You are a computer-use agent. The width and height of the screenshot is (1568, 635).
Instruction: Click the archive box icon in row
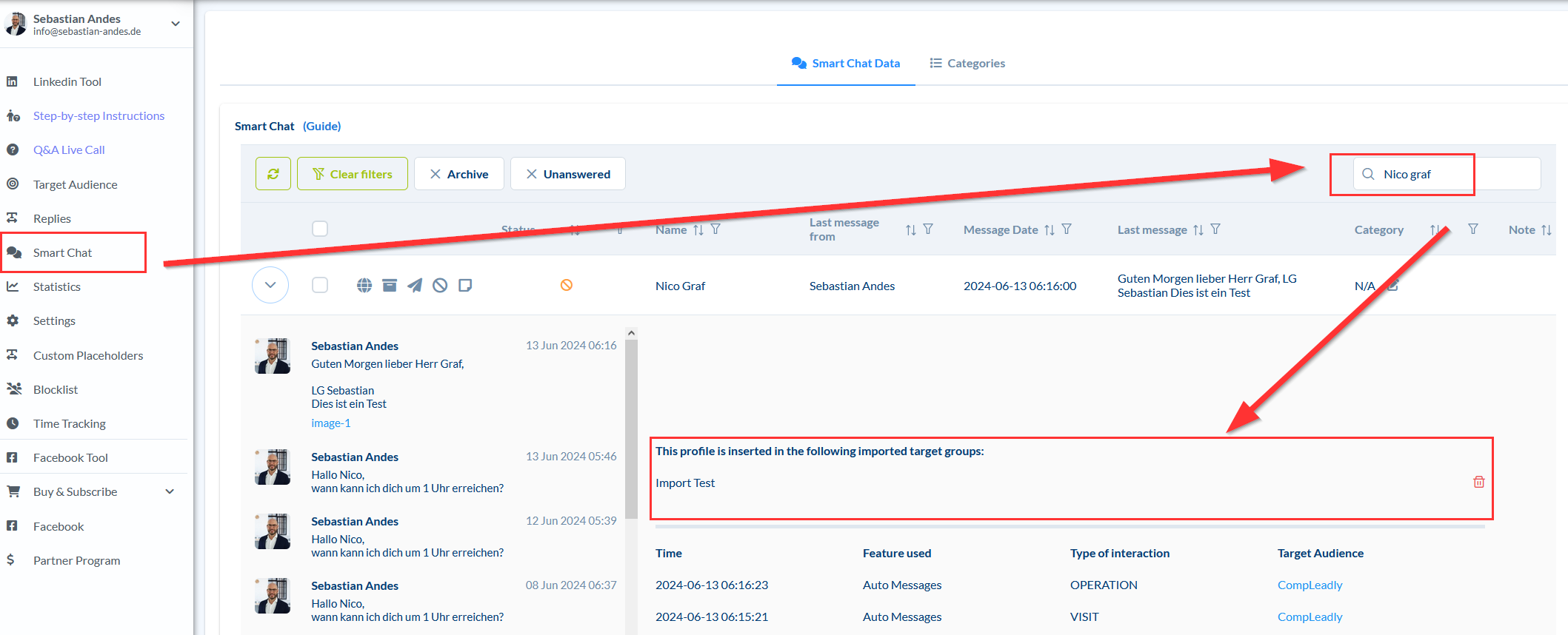coord(390,286)
